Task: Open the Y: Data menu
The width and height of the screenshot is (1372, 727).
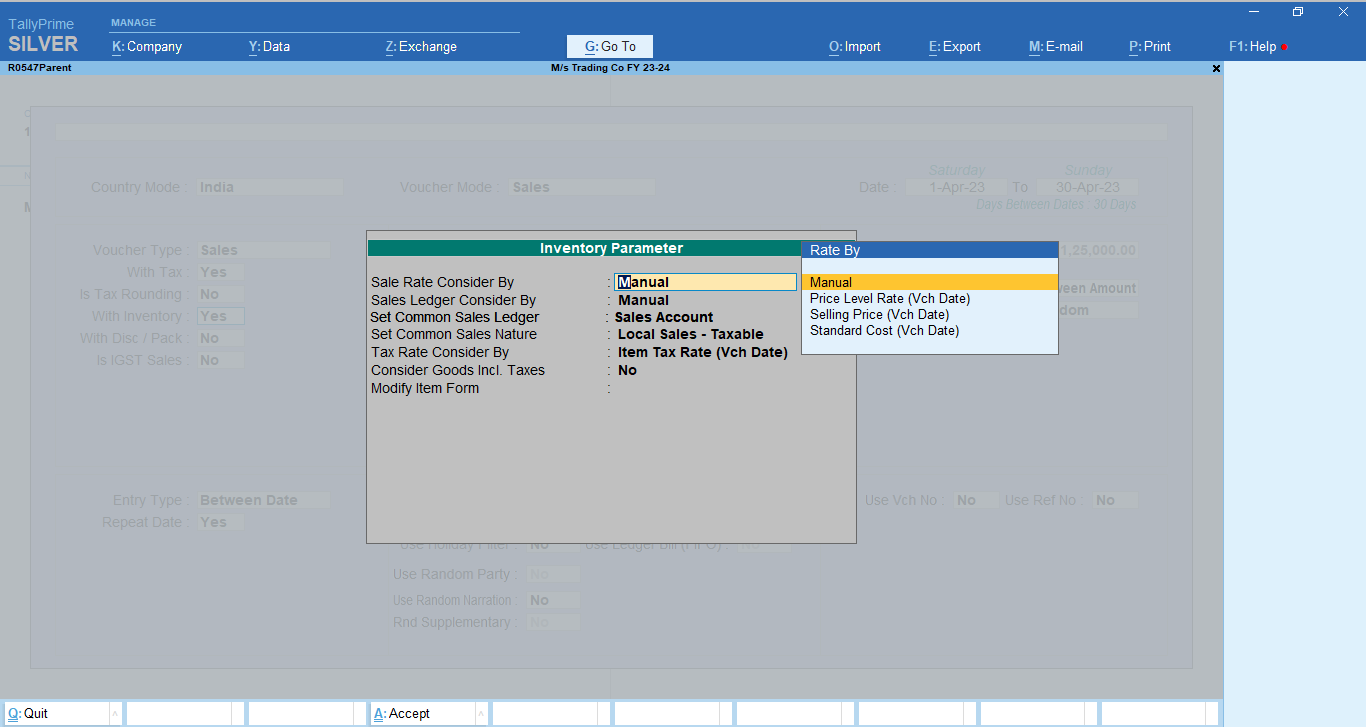Action: [269, 46]
